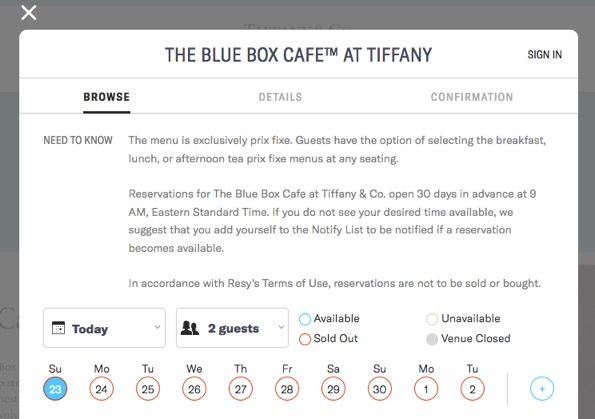Open the Today date dropdown

tap(104, 328)
